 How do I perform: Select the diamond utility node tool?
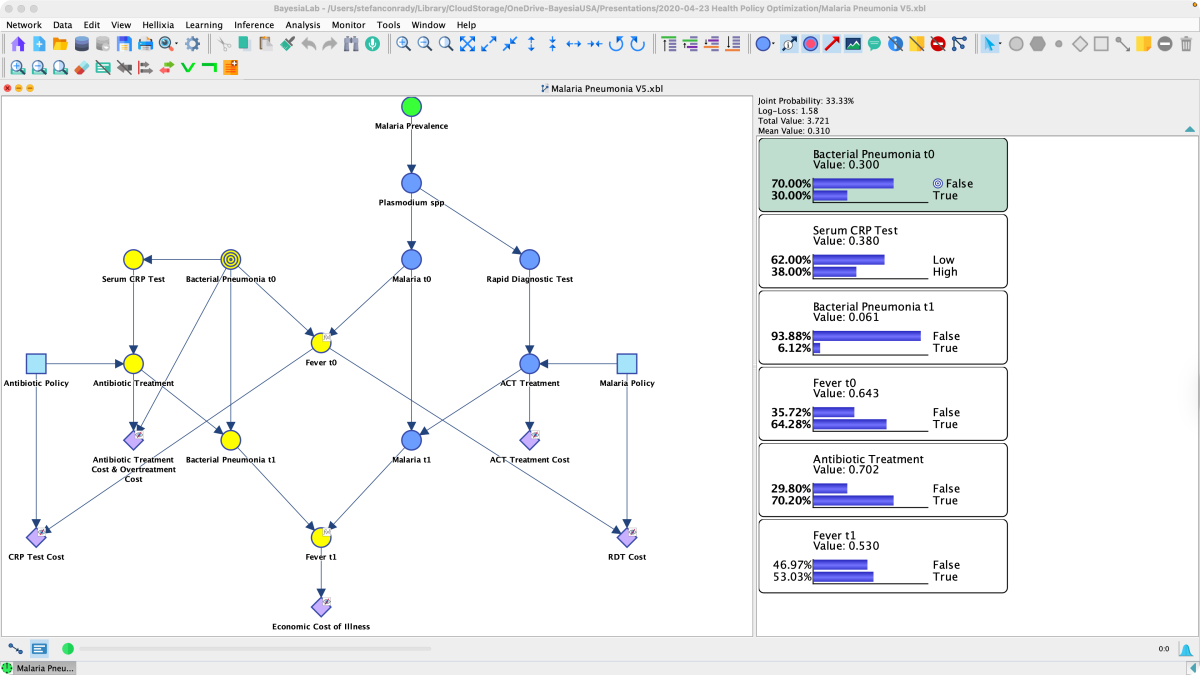coord(1080,44)
